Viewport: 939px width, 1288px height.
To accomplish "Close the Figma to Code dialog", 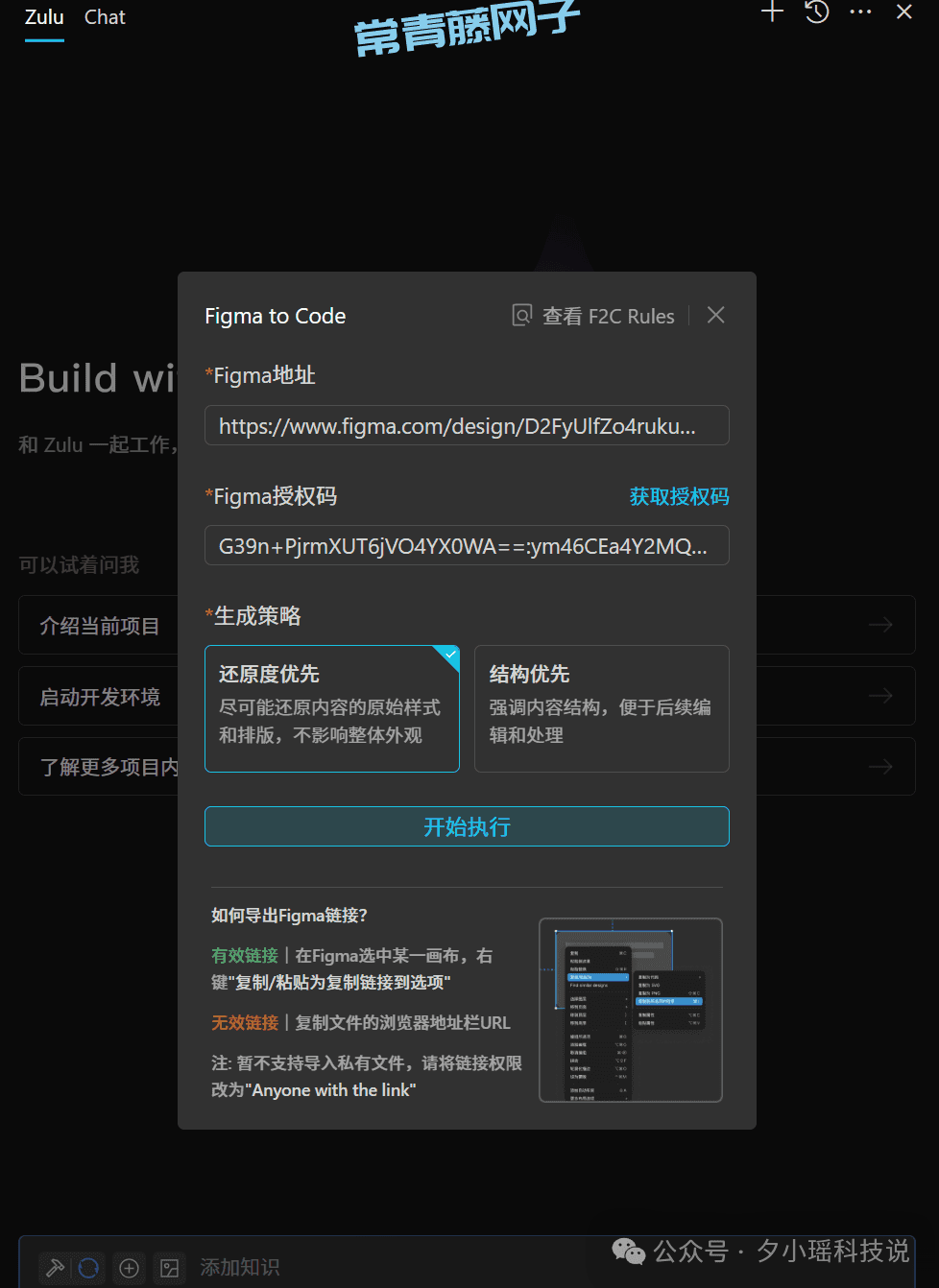I will point(716,315).
